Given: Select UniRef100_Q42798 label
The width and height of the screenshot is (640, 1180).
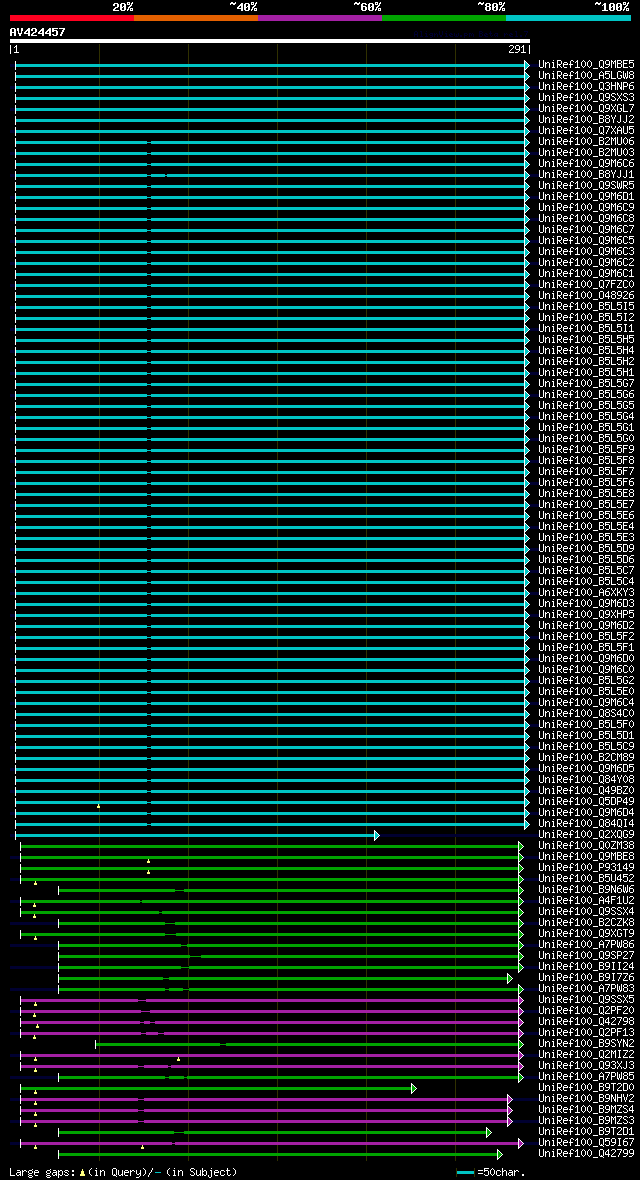Looking at the screenshot, I should tap(587, 1020).
